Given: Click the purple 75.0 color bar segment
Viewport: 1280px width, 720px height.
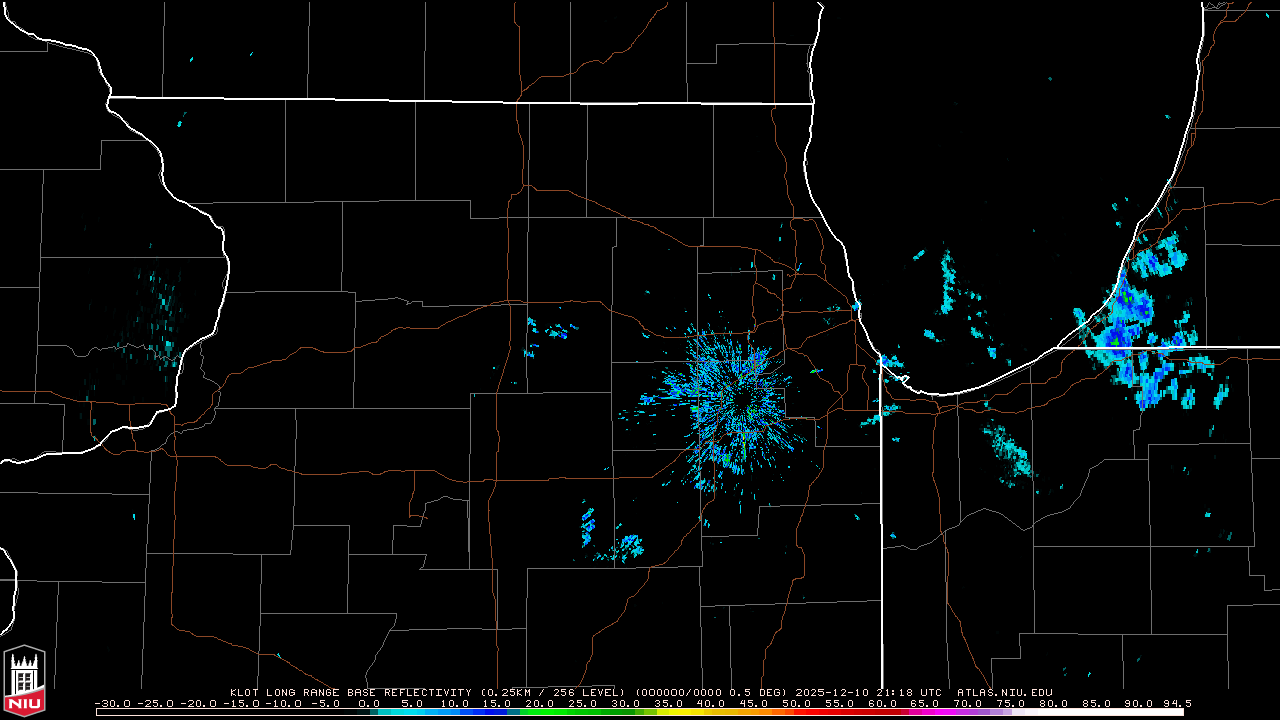Looking at the screenshot, I should [1010, 712].
